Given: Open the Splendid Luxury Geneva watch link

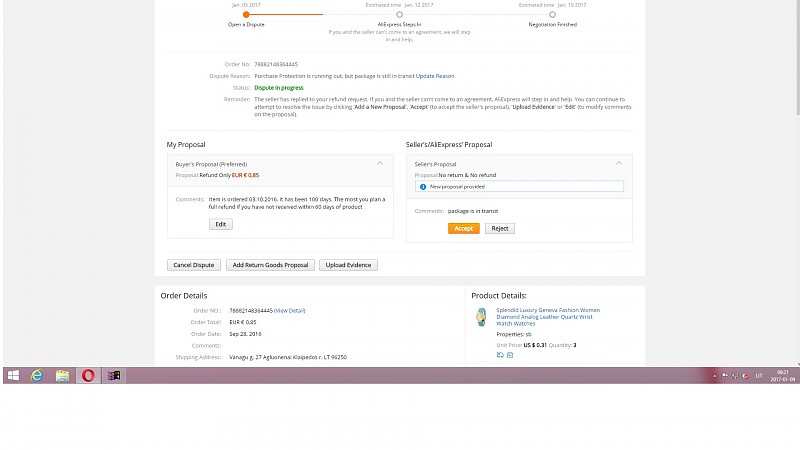Looking at the screenshot, I should click(x=548, y=317).
